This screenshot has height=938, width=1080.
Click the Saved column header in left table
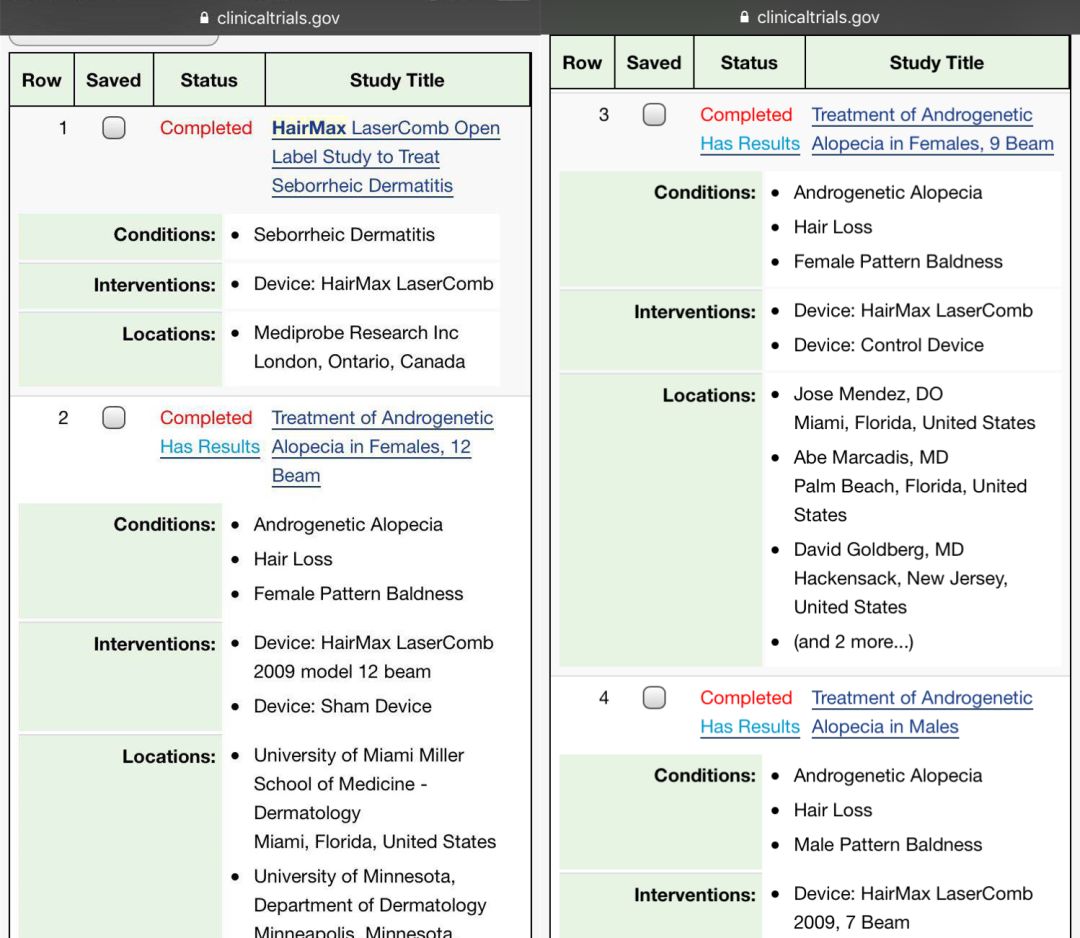click(114, 80)
